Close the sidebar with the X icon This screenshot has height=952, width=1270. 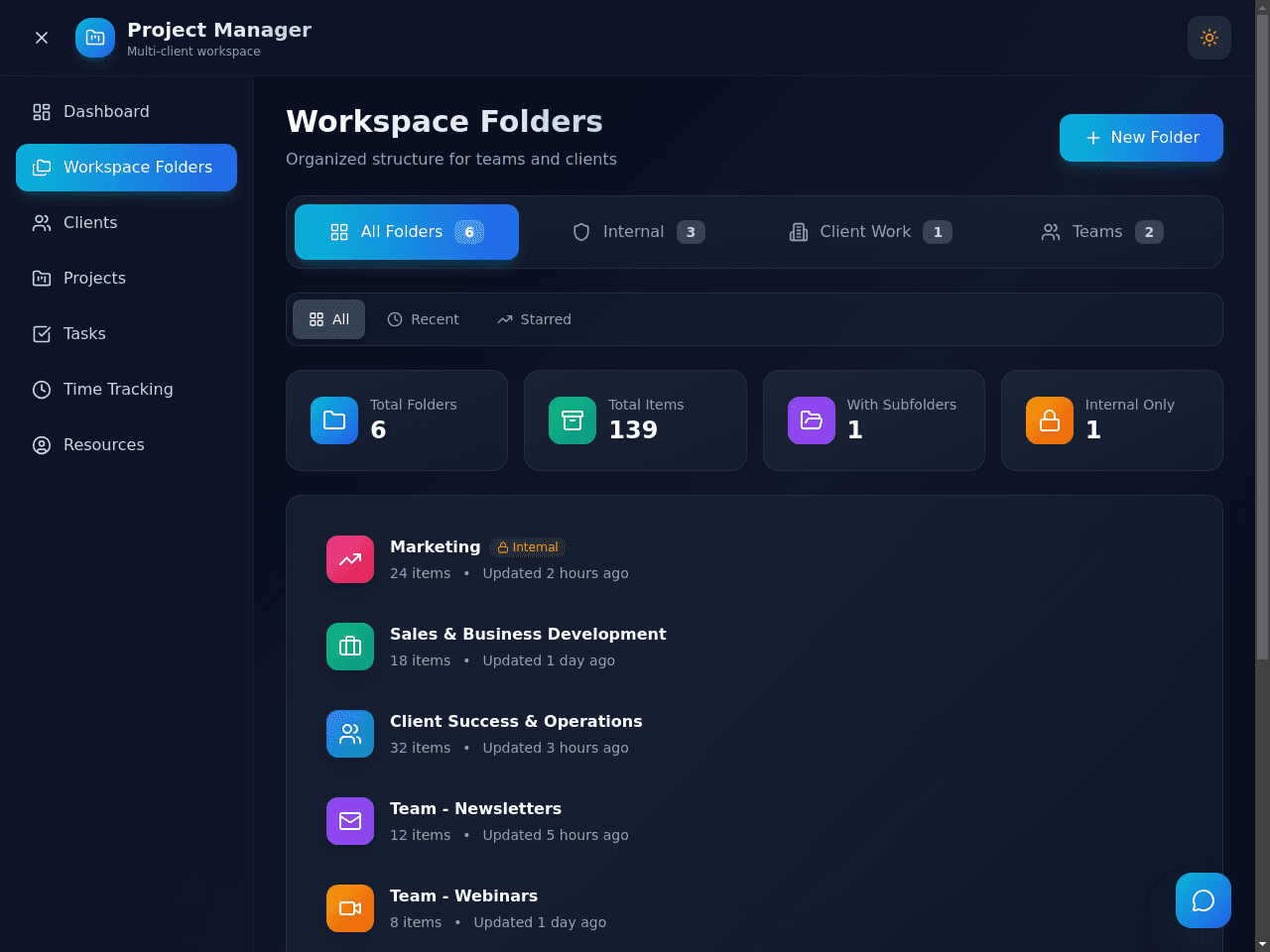42,38
